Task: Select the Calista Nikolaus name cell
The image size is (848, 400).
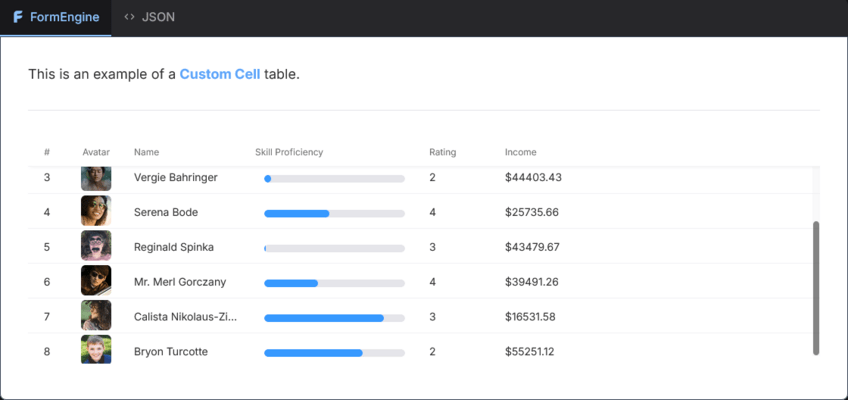Action: point(186,317)
